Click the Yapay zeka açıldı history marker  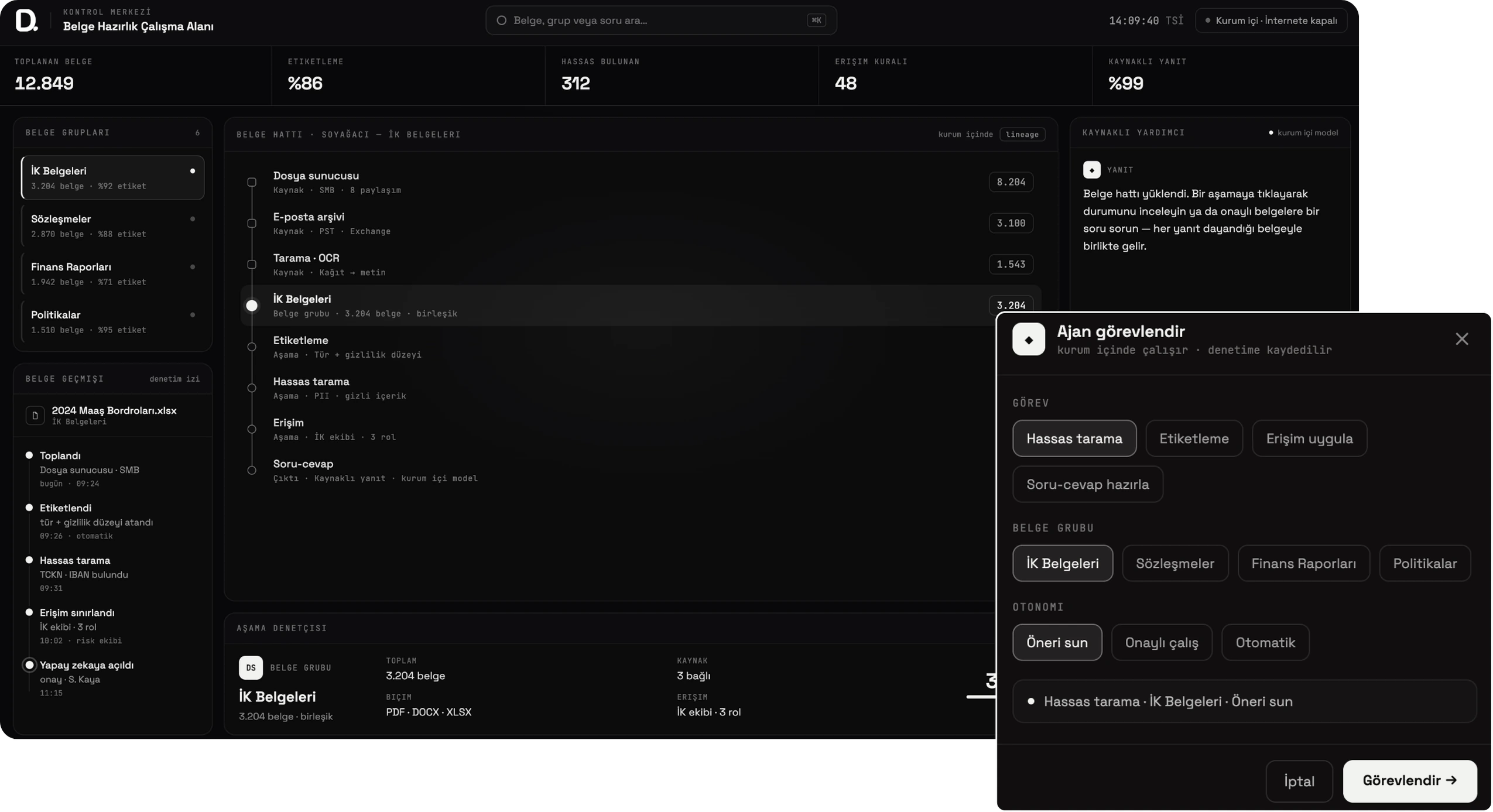(29, 665)
